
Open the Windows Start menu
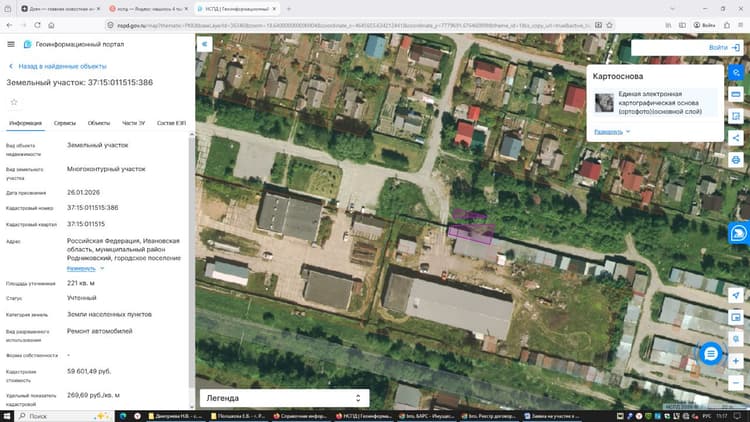pyautogui.click(x=7, y=416)
